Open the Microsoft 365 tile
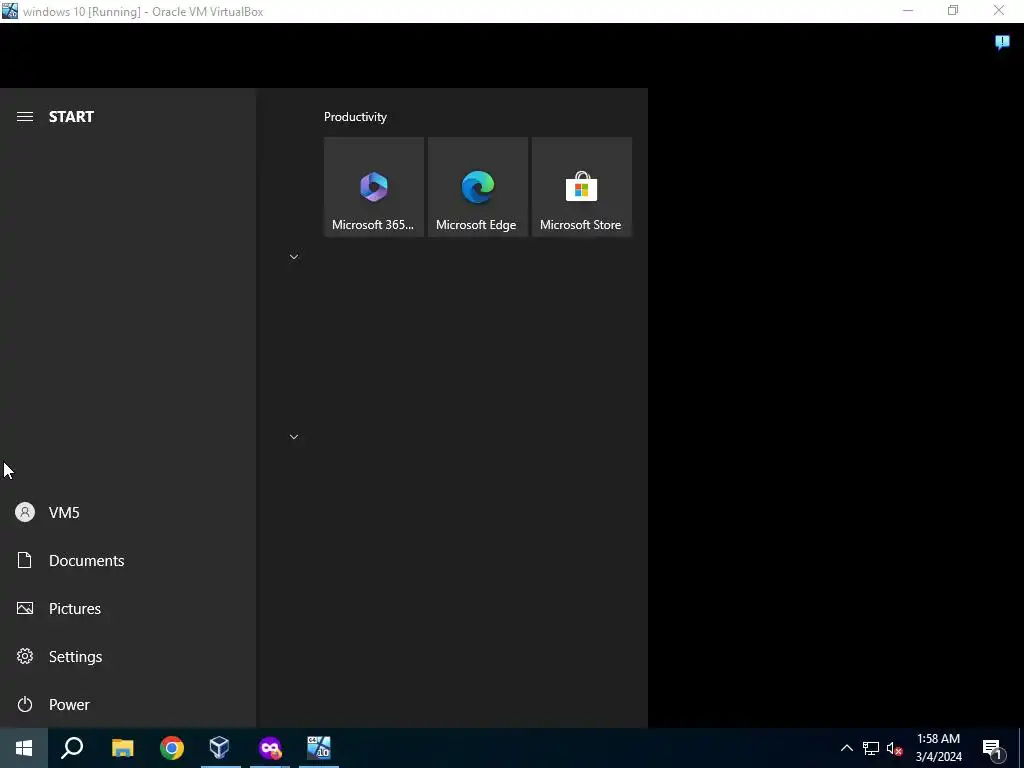This screenshot has width=1024, height=768. point(374,187)
